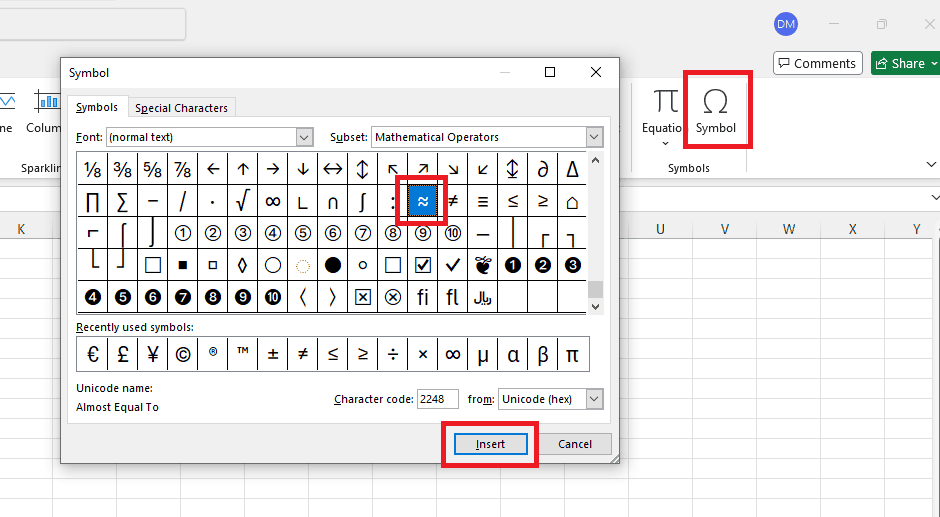This screenshot has height=517, width=940.
Task: Choose the less-than or equal symbol in grid
Action: (513, 202)
